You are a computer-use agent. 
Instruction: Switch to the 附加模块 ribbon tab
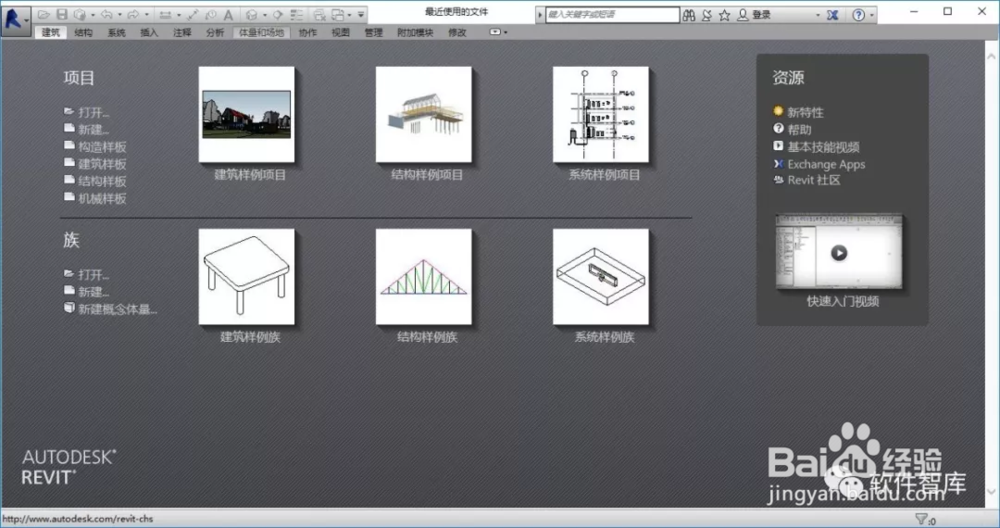(415, 32)
